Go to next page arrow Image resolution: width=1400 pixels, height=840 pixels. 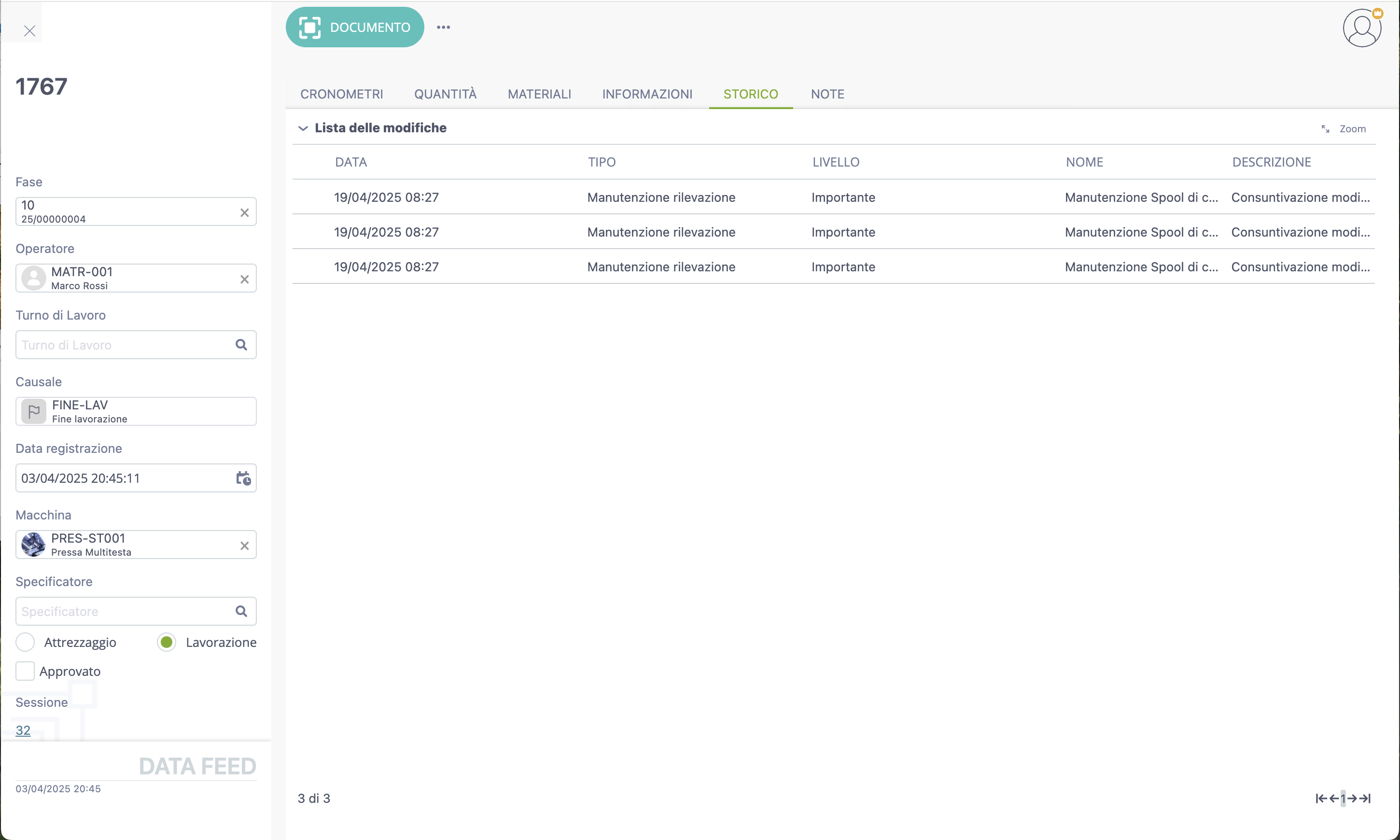coord(1353,798)
